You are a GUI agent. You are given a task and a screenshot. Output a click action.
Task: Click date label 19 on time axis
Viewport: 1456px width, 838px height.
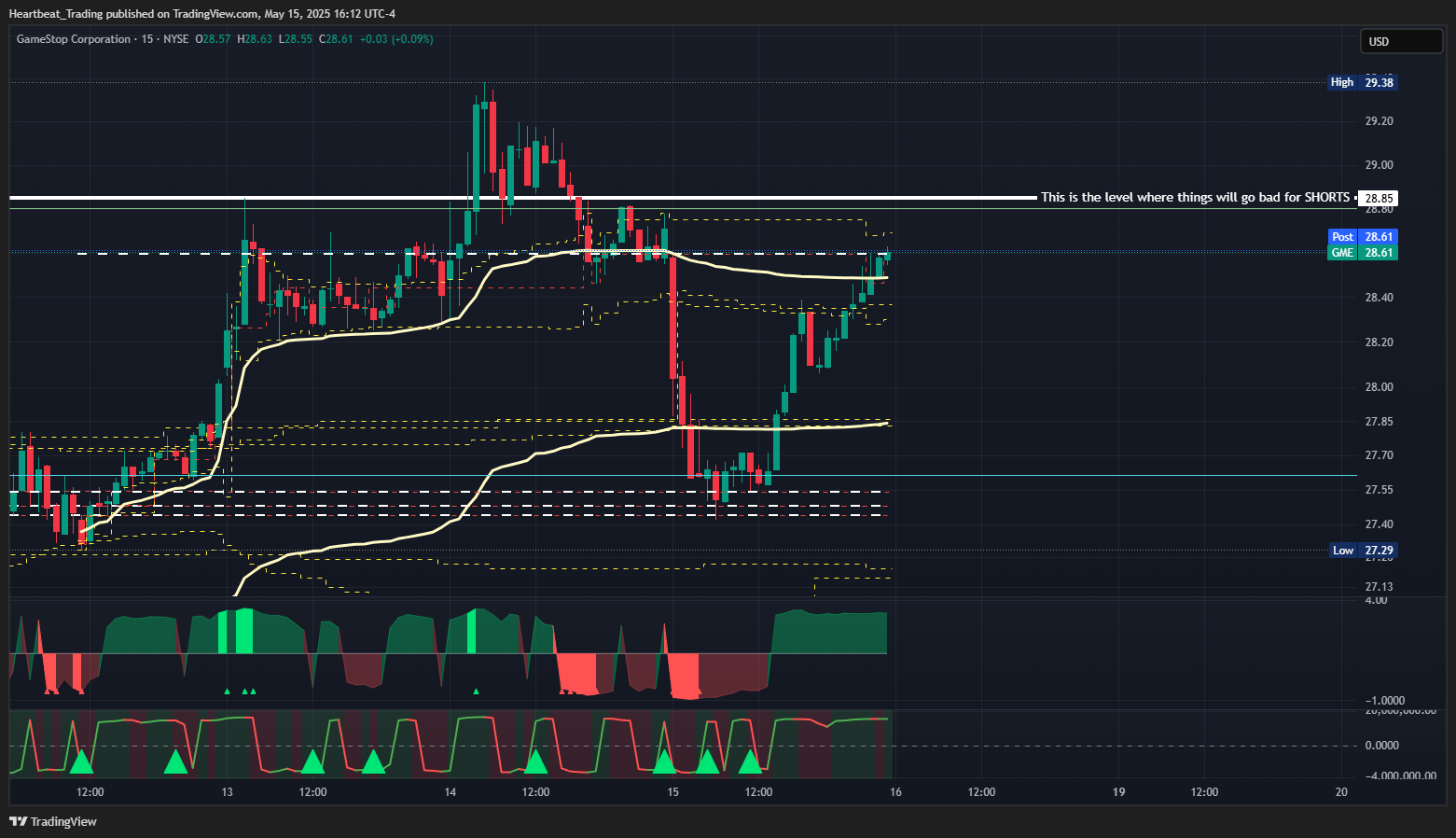tap(1119, 792)
